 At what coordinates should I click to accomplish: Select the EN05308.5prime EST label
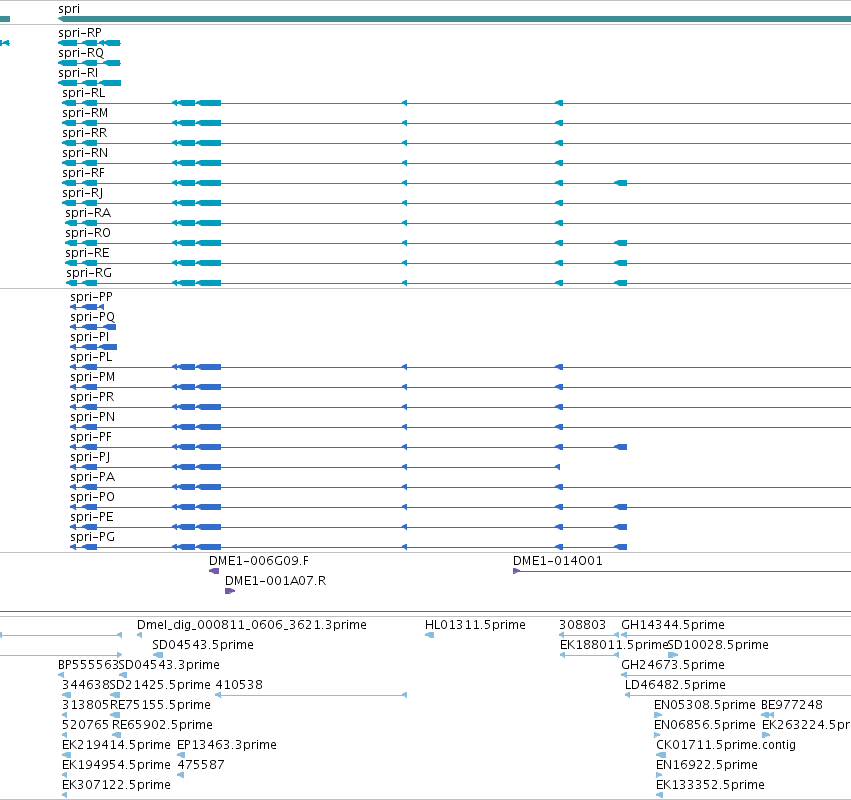point(704,706)
